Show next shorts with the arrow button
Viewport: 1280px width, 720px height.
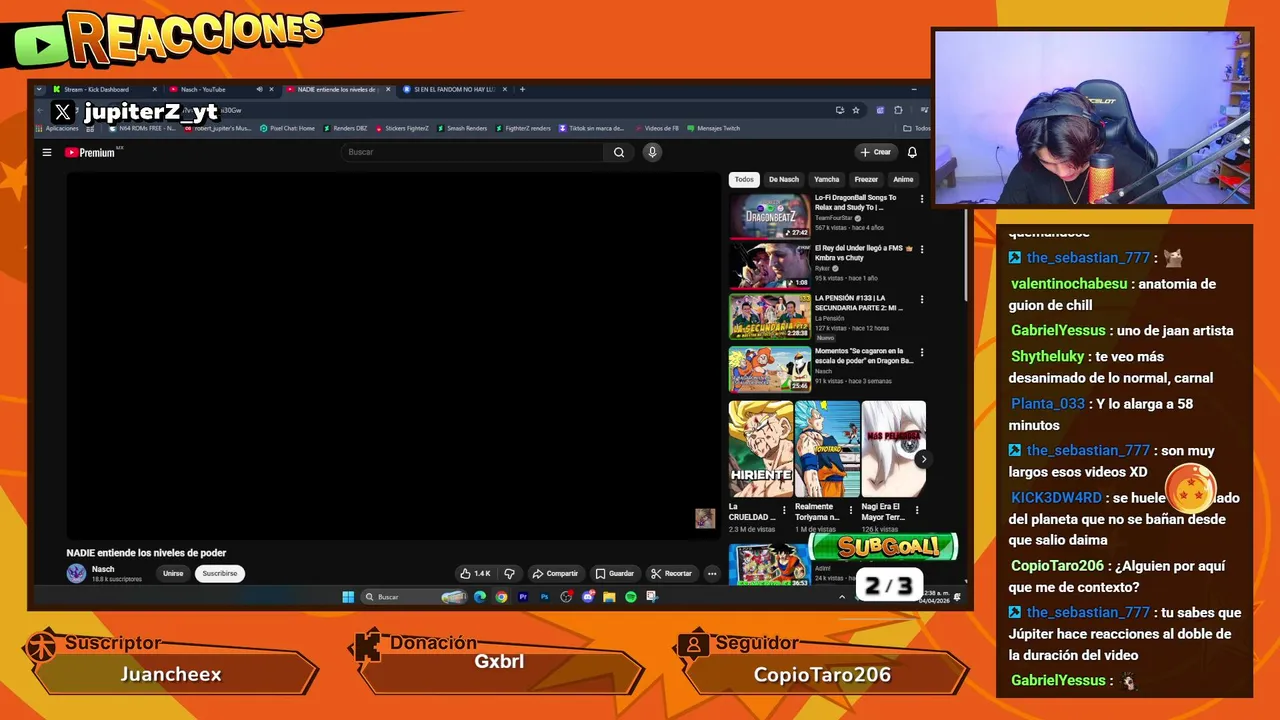[x=923, y=459]
